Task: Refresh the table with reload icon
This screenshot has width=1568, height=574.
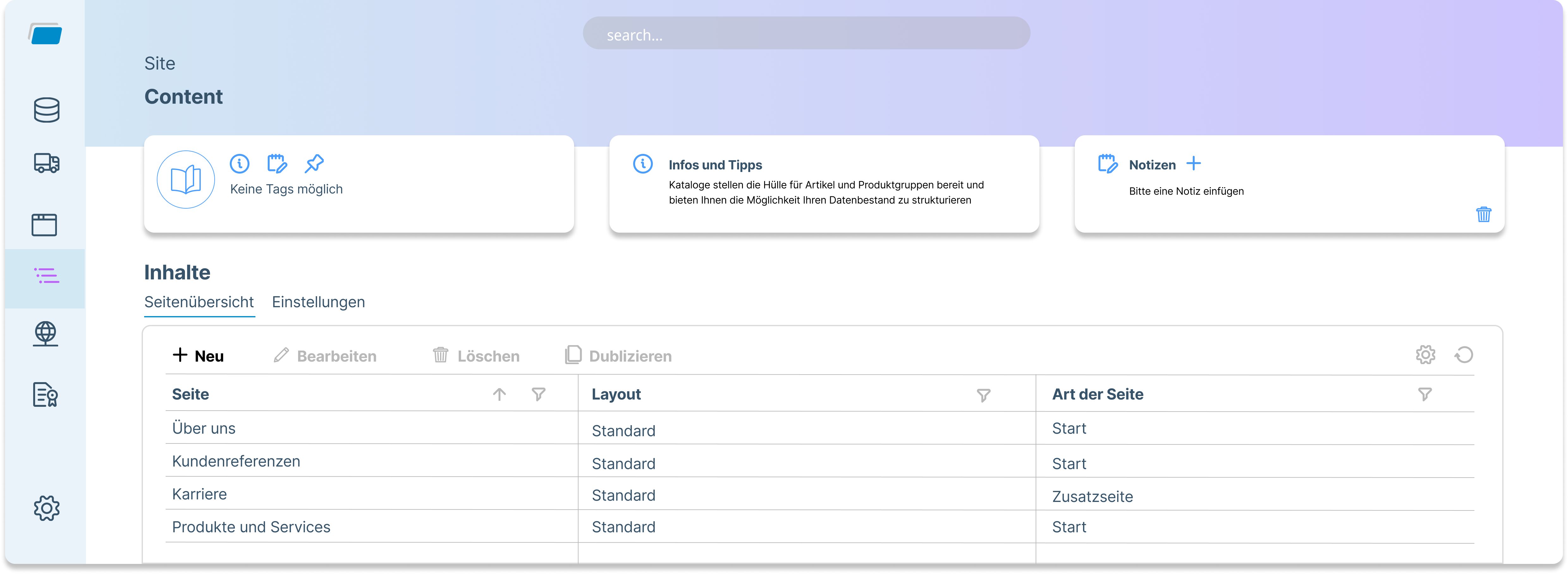Action: click(x=1464, y=355)
